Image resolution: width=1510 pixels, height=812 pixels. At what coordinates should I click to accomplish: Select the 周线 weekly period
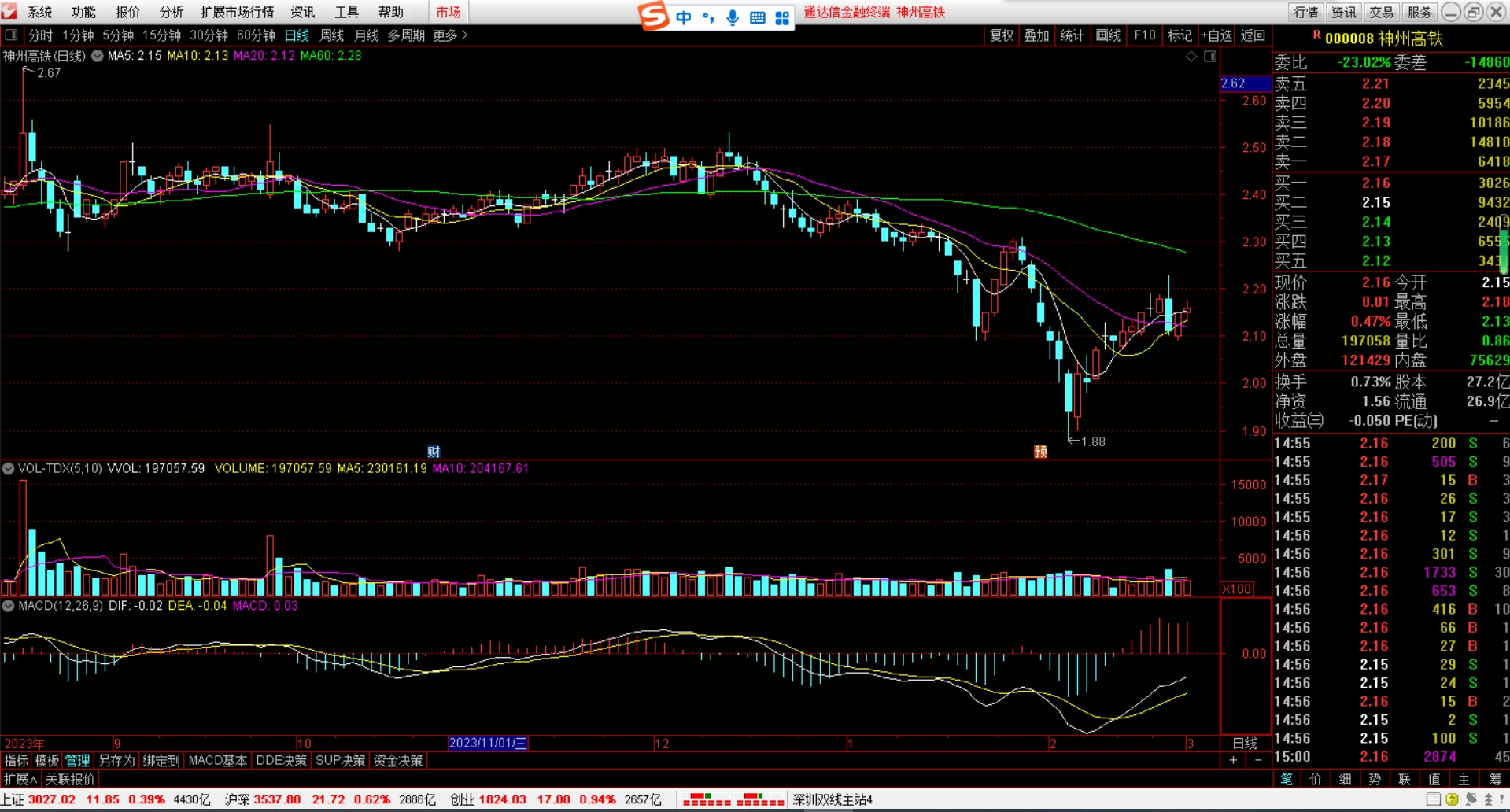pos(332,35)
